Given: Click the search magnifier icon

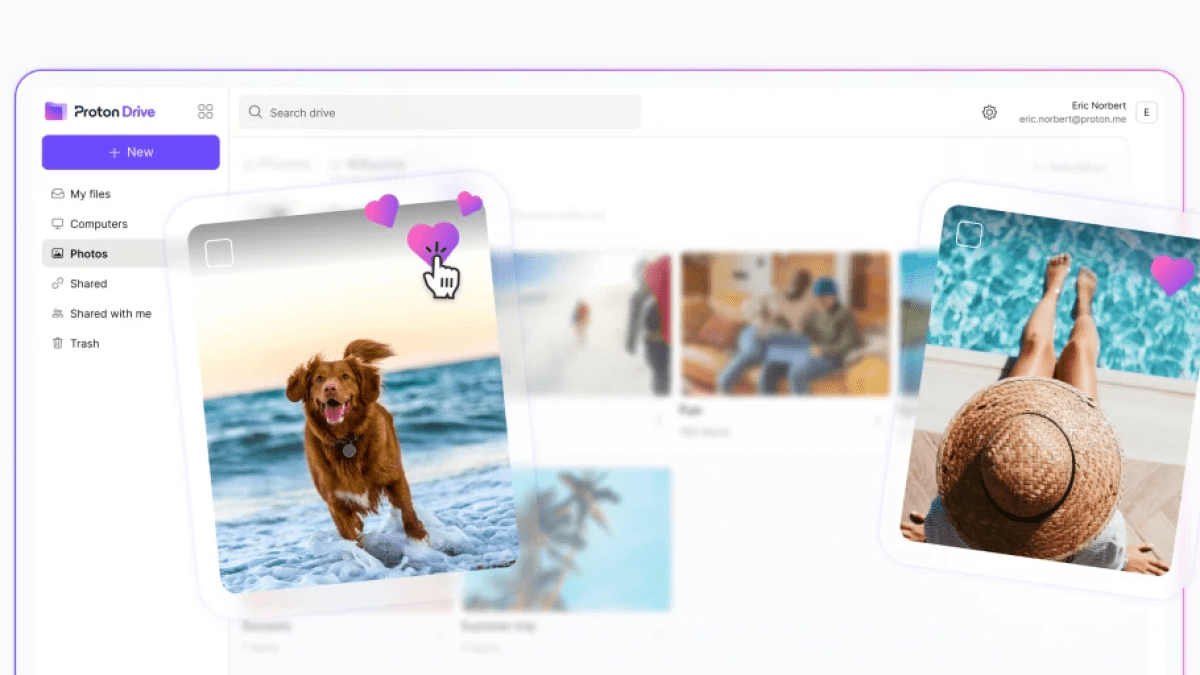Looking at the screenshot, I should point(256,112).
